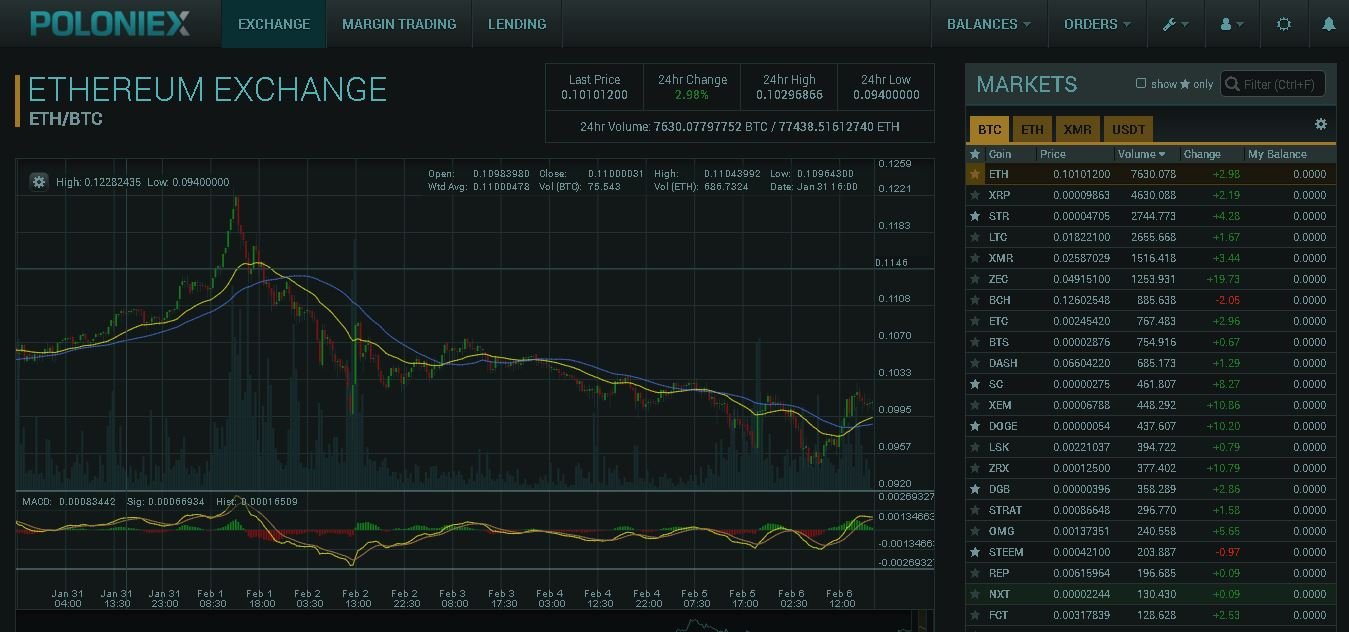Viewport: 1349px width, 632px height.
Task: Click the 24hr High 0.10296865 value
Action: coord(789,95)
